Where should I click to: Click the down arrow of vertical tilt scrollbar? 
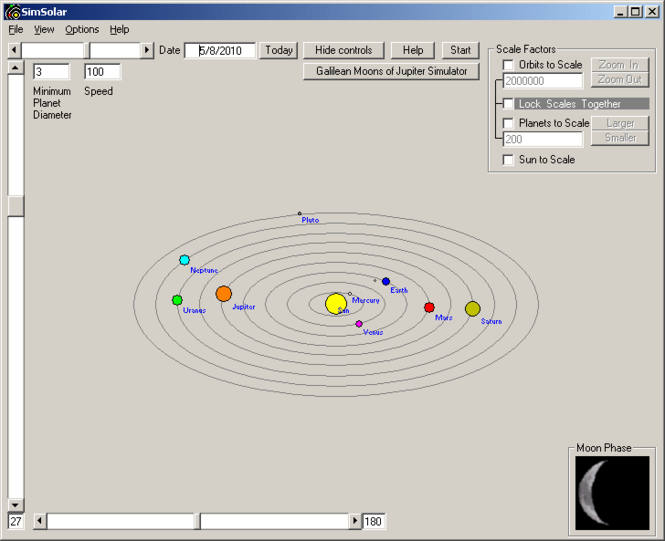point(16,505)
